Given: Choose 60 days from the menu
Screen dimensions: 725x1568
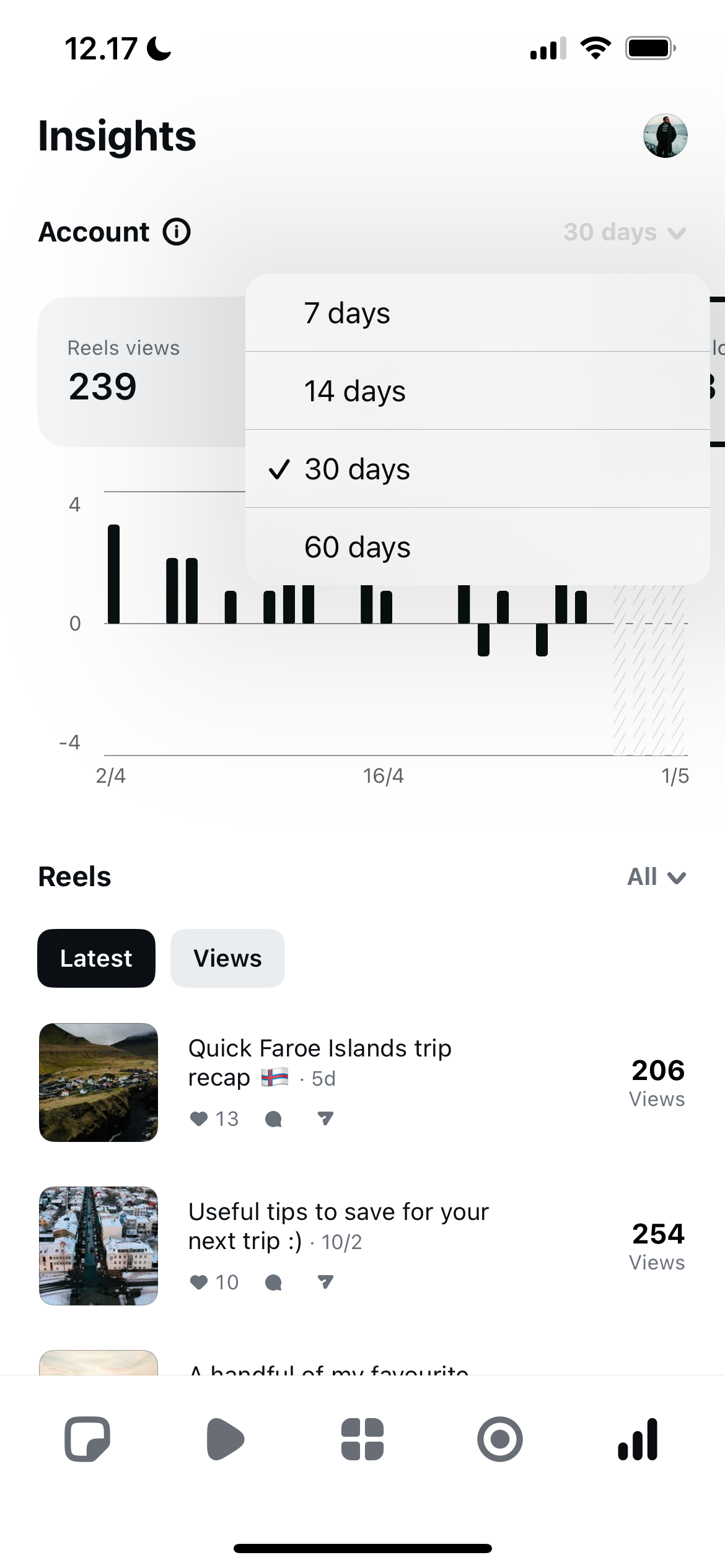Looking at the screenshot, I should pyautogui.click(x=477, y=547).
